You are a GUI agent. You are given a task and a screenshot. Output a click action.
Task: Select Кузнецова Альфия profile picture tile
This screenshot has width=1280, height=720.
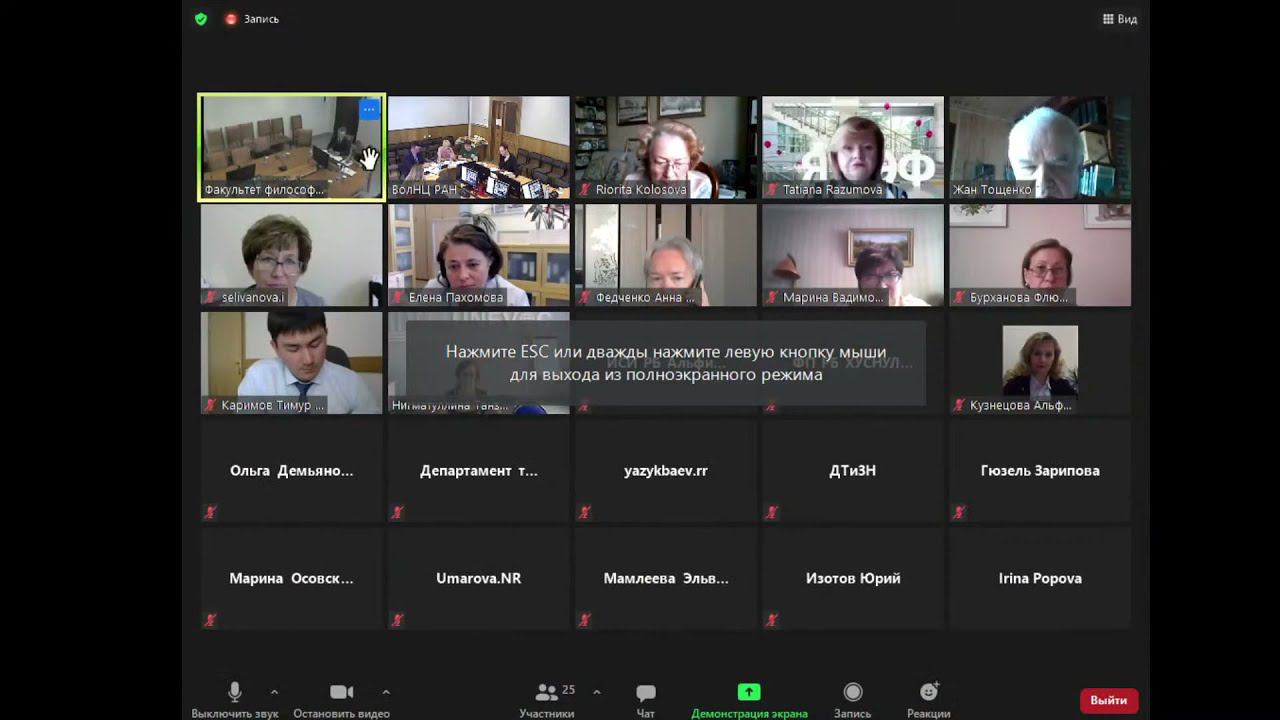click(1040, 361)
